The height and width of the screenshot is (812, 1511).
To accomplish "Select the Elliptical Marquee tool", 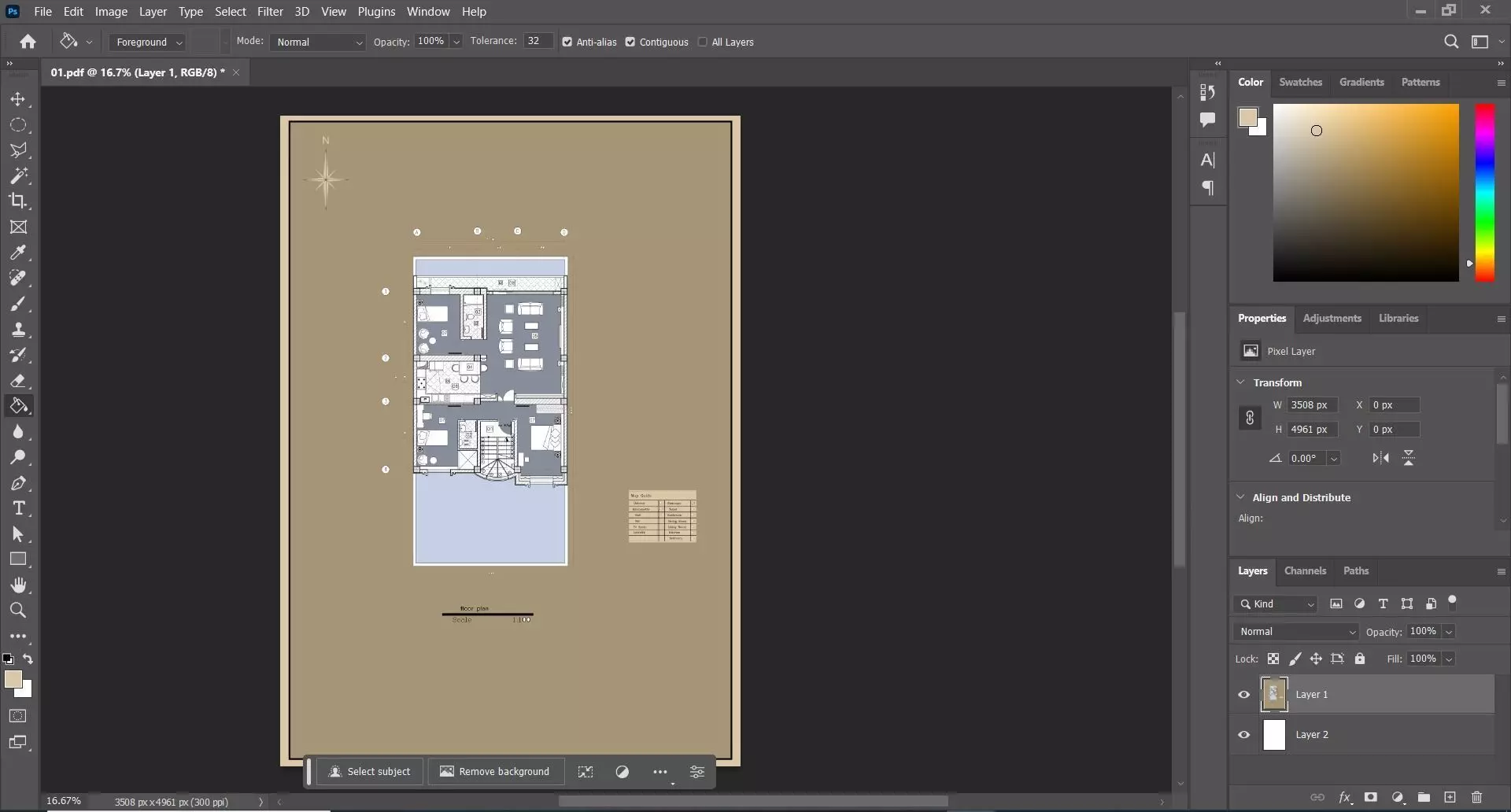I will (18, 125).
